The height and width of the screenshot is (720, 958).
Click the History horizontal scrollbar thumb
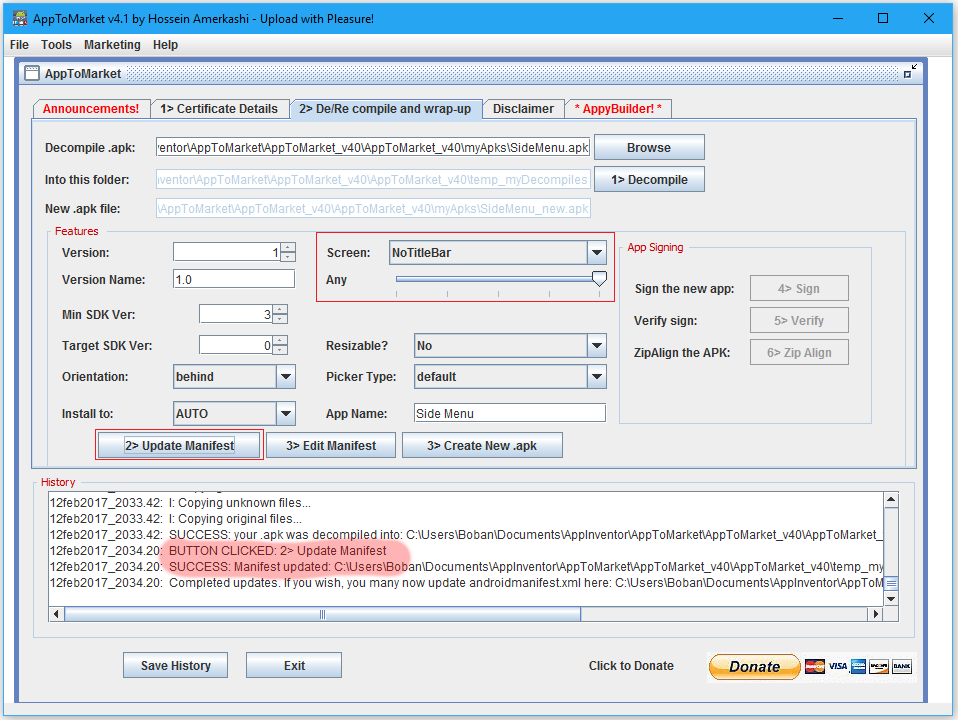[322, 614]
